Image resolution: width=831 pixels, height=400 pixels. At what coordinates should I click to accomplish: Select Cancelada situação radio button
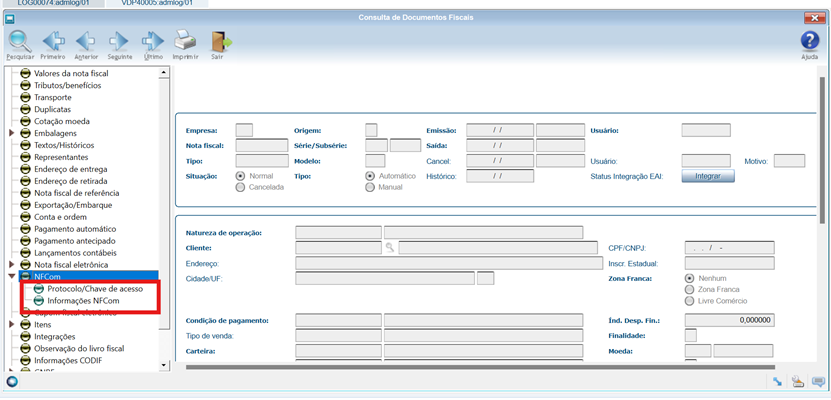tap(241, 187)
